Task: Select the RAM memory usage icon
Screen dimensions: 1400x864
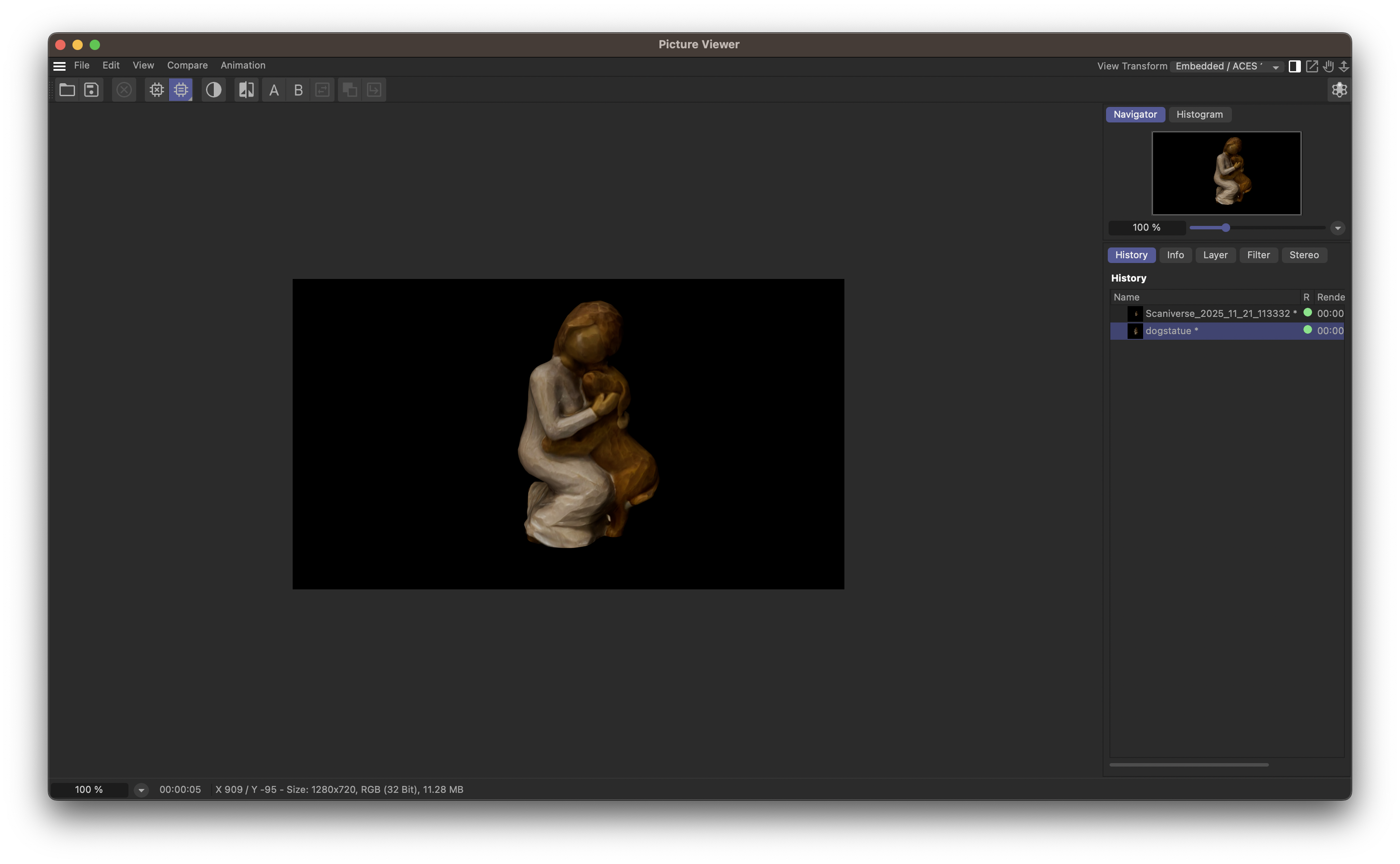Action: 181,90
